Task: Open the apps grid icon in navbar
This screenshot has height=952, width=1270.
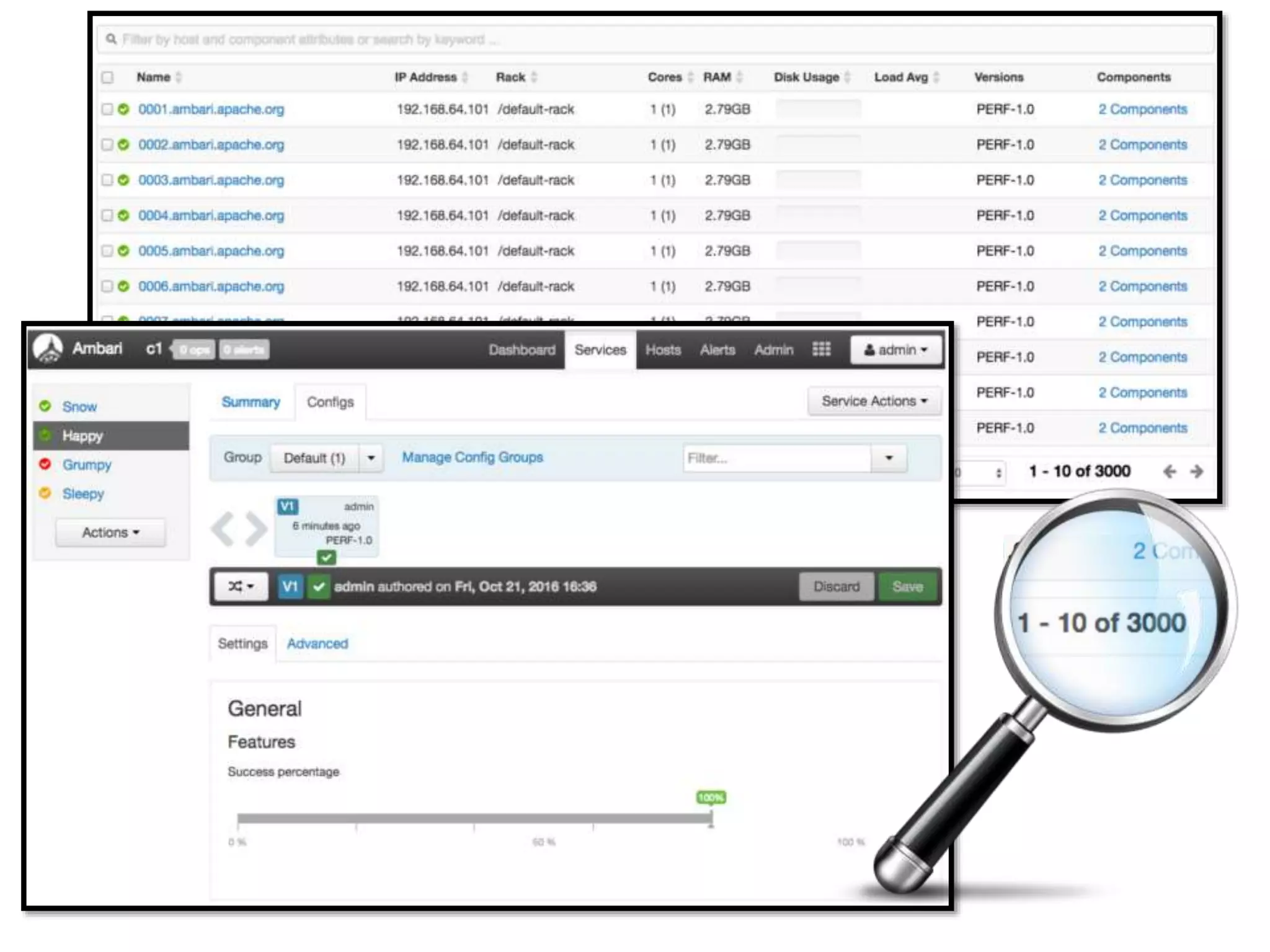Action: pos(821,350)
